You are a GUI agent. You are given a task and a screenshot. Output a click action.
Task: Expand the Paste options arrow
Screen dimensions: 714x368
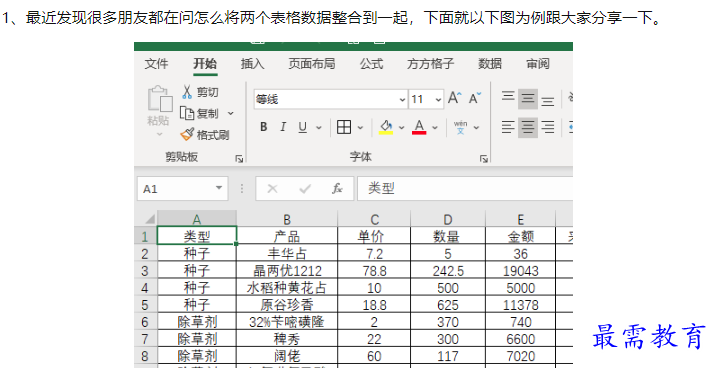coord(159,134)
